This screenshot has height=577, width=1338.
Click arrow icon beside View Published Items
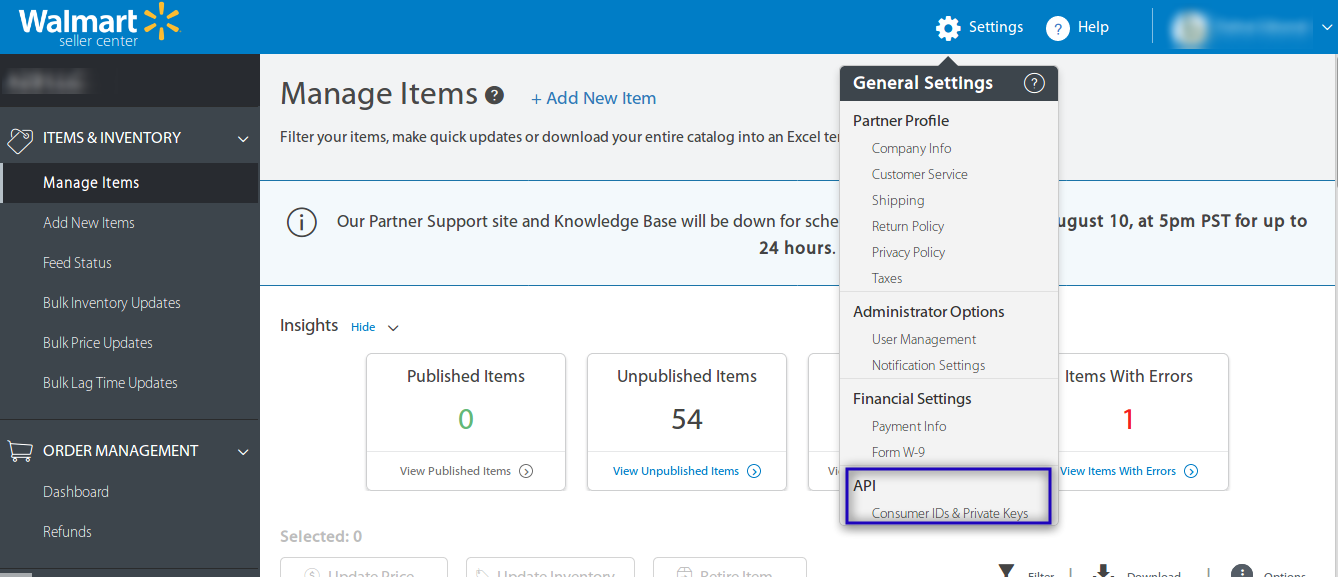coord(526,471)
